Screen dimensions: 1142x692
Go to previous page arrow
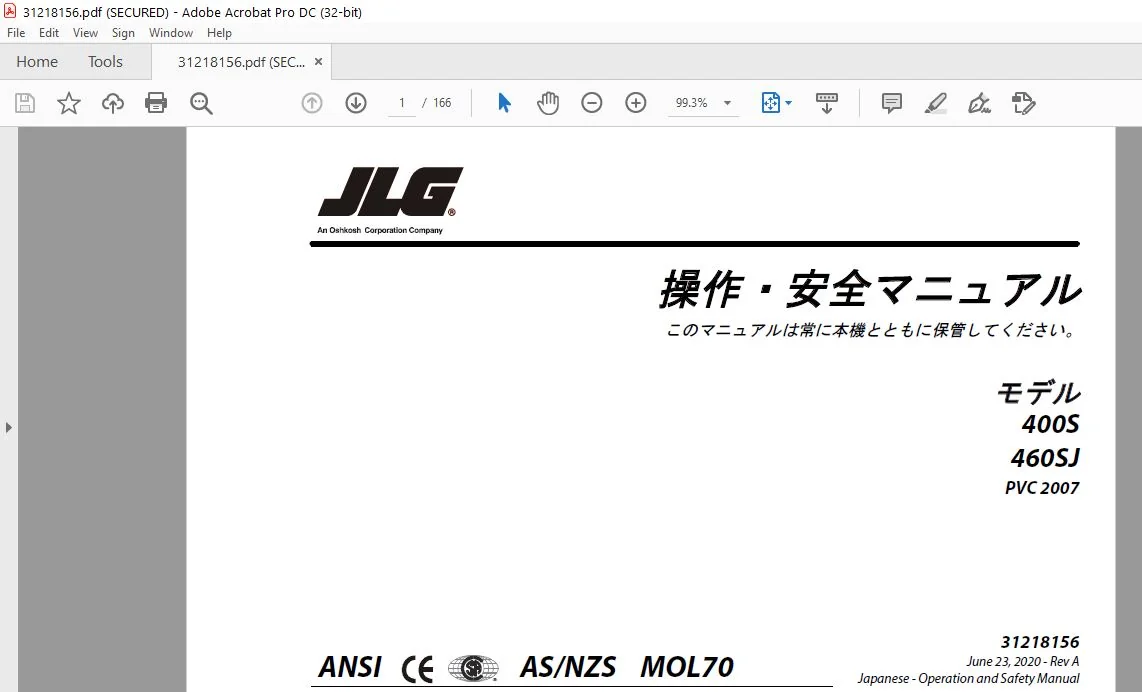click(312, 103)
